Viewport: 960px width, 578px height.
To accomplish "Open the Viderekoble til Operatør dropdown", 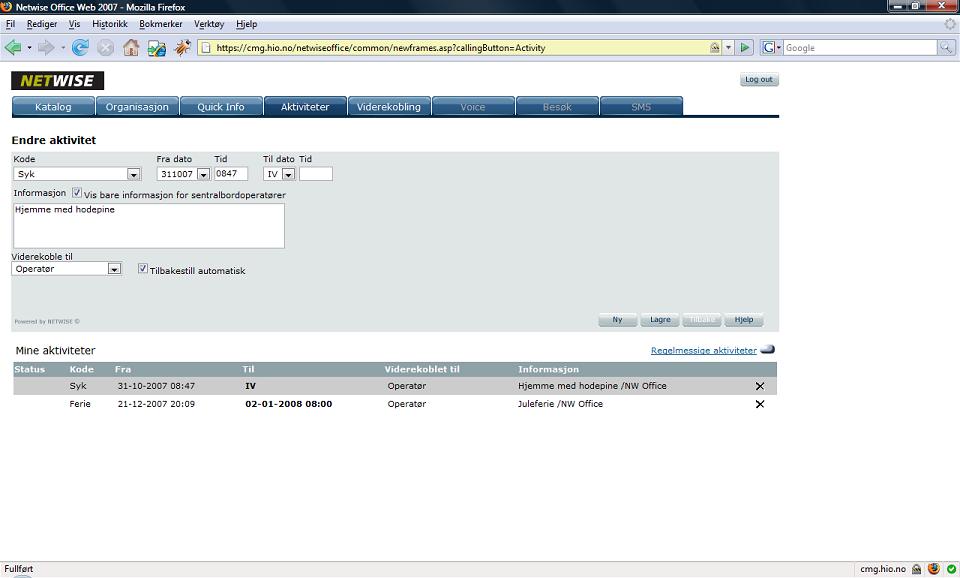I will tap(67, 269).
